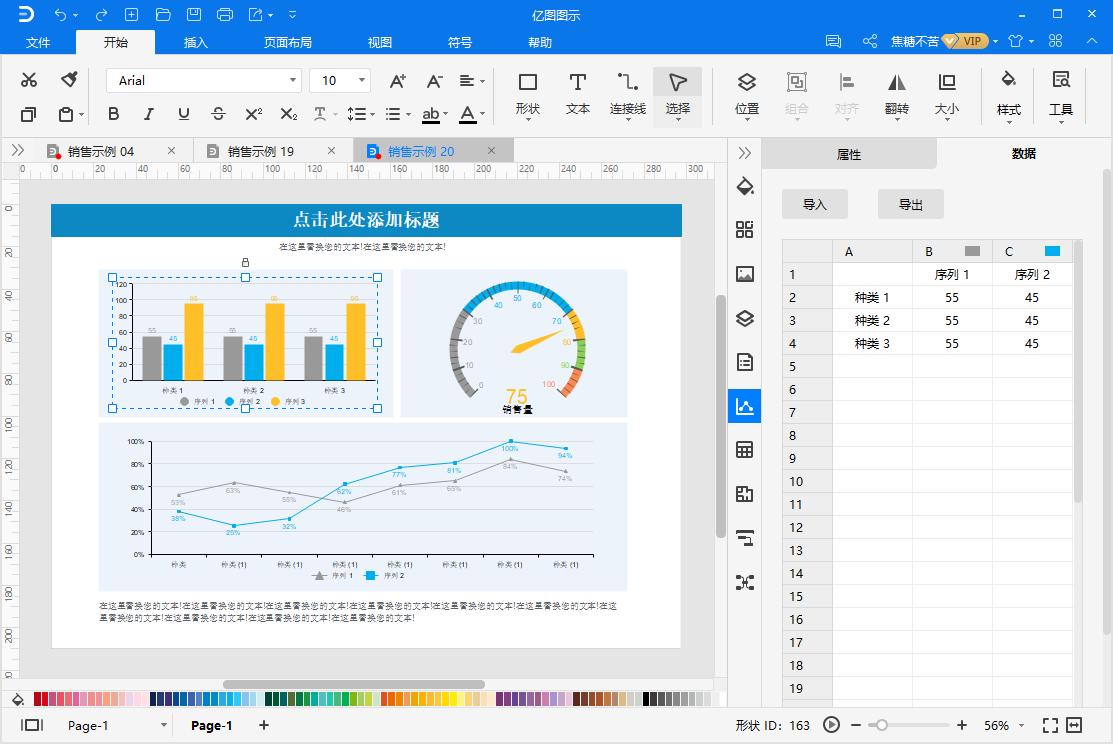Image resolution: width=1113 pixels, height=744 pixels.
Task: Open the layers panel in sidebar
Action: click(744, 319)
